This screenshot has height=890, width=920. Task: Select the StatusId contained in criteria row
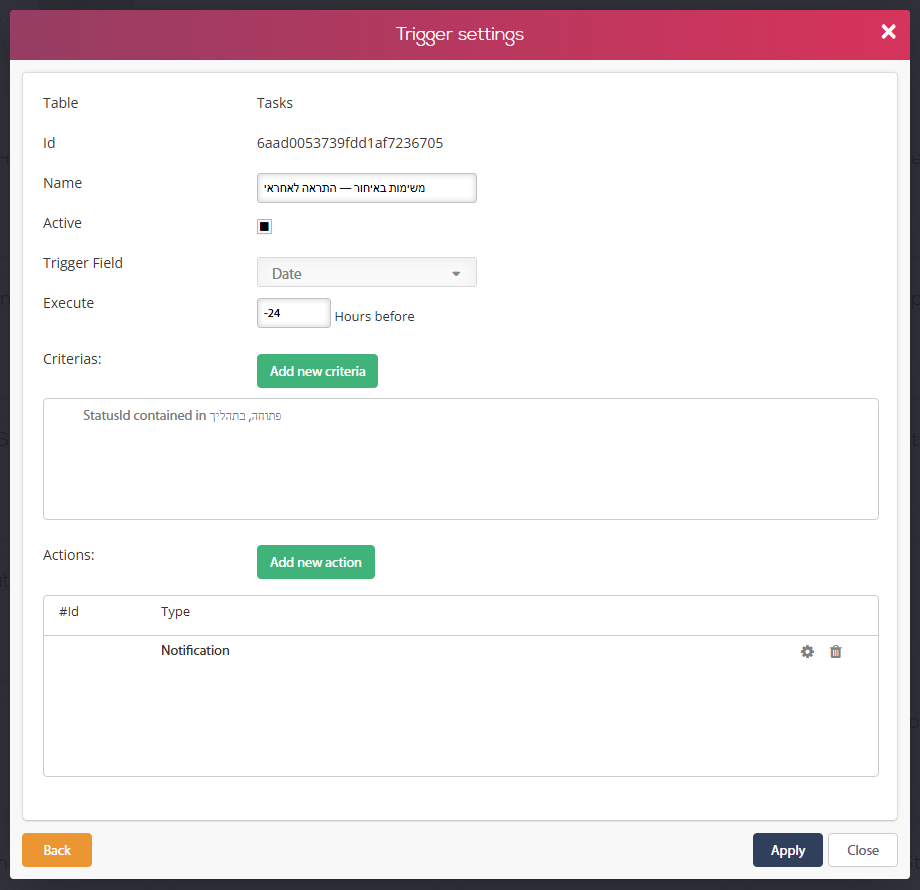pos(182,415)
